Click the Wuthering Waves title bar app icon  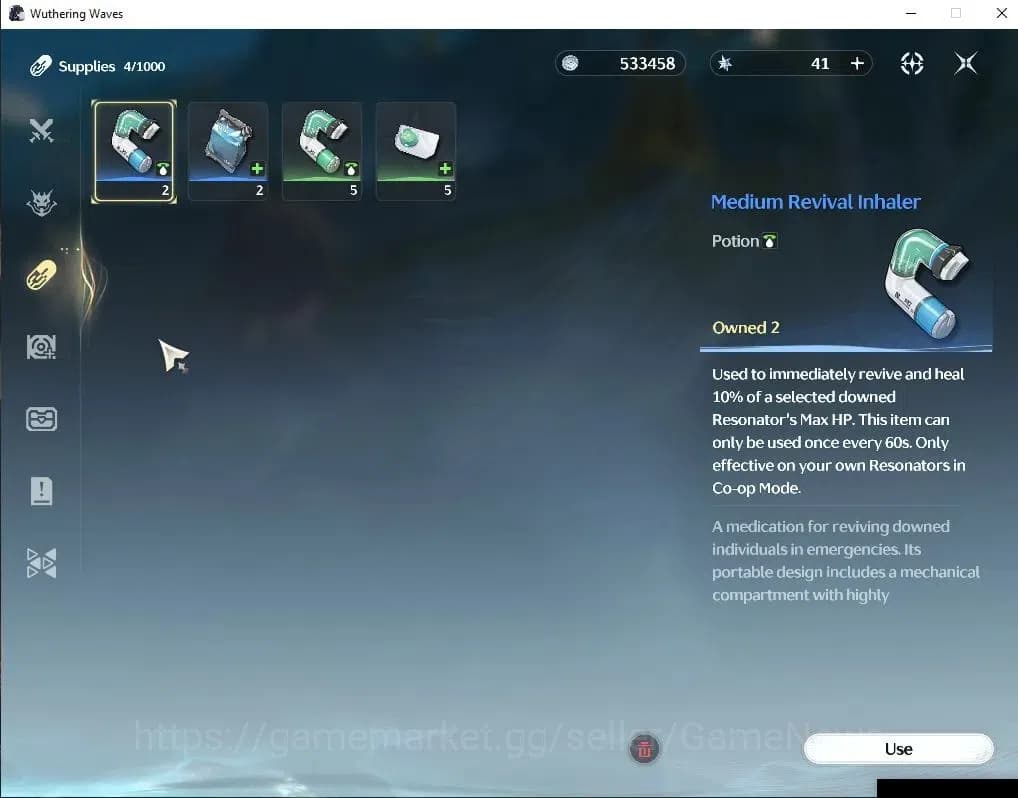pyautogui.click(x=16, y=14)
